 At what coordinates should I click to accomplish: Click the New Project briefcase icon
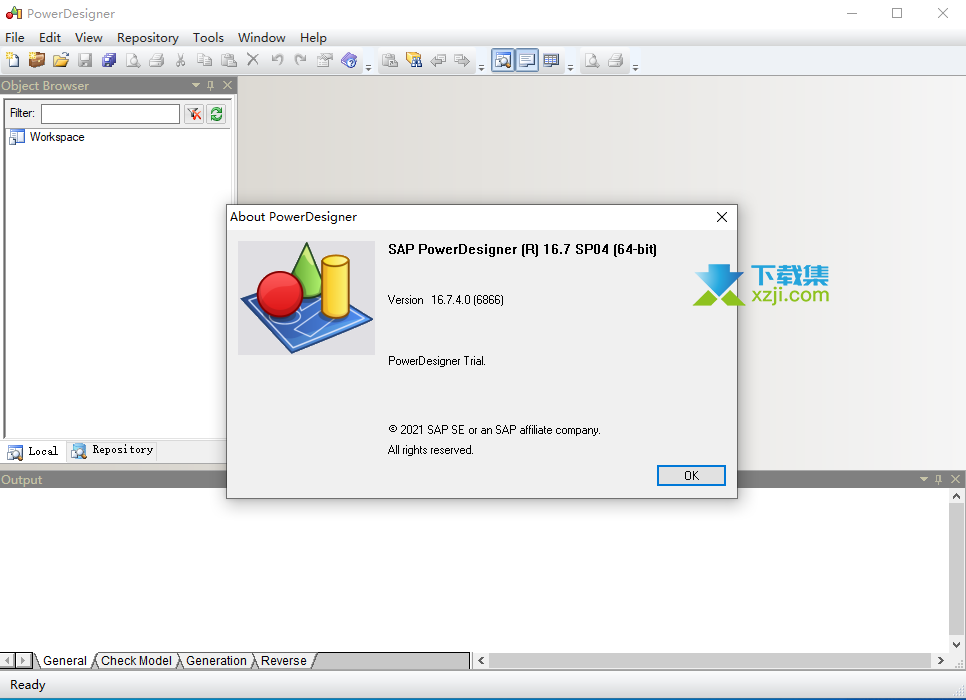(37, 60)
